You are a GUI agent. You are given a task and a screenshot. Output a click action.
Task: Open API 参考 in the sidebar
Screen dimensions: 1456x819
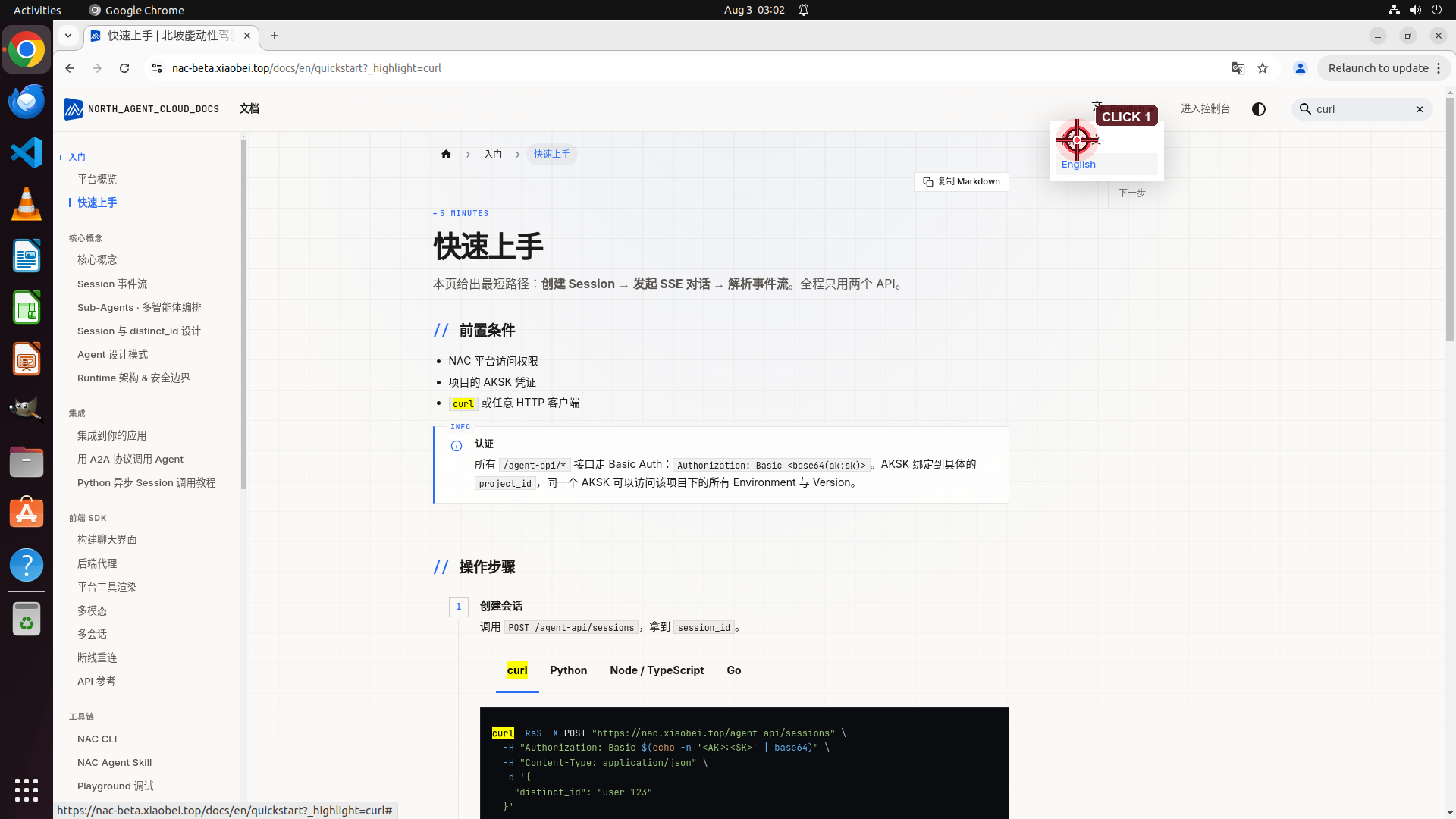[96, 682]
